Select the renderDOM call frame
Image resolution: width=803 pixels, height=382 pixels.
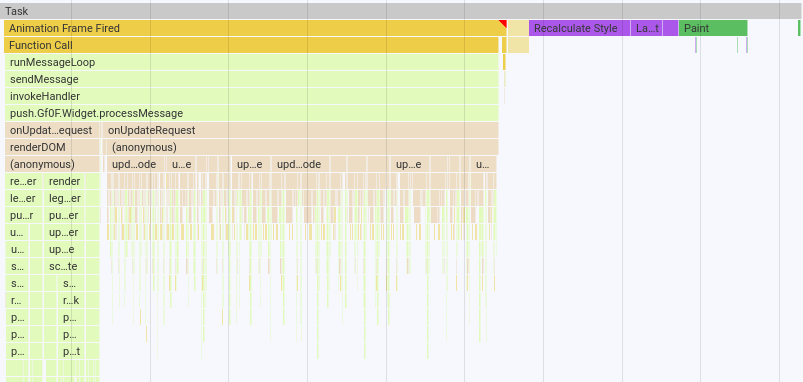[x=52, y=147]
